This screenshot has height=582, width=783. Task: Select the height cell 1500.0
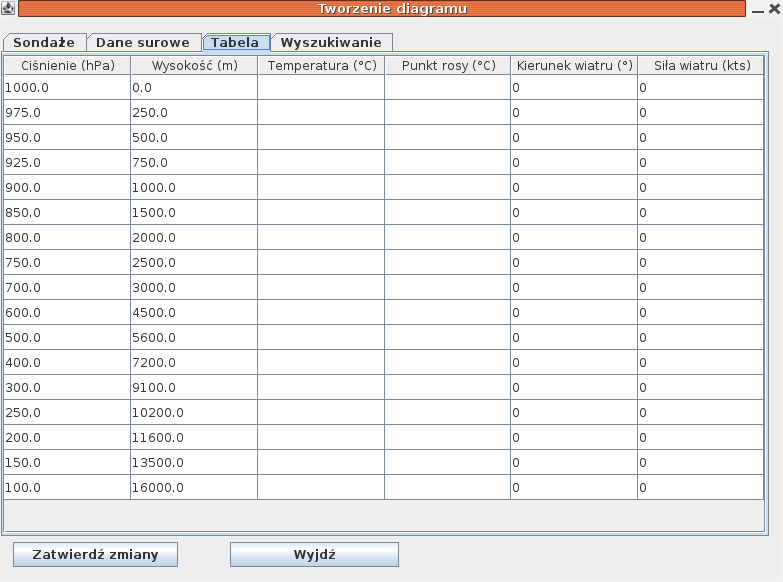(x=194, y=212)
